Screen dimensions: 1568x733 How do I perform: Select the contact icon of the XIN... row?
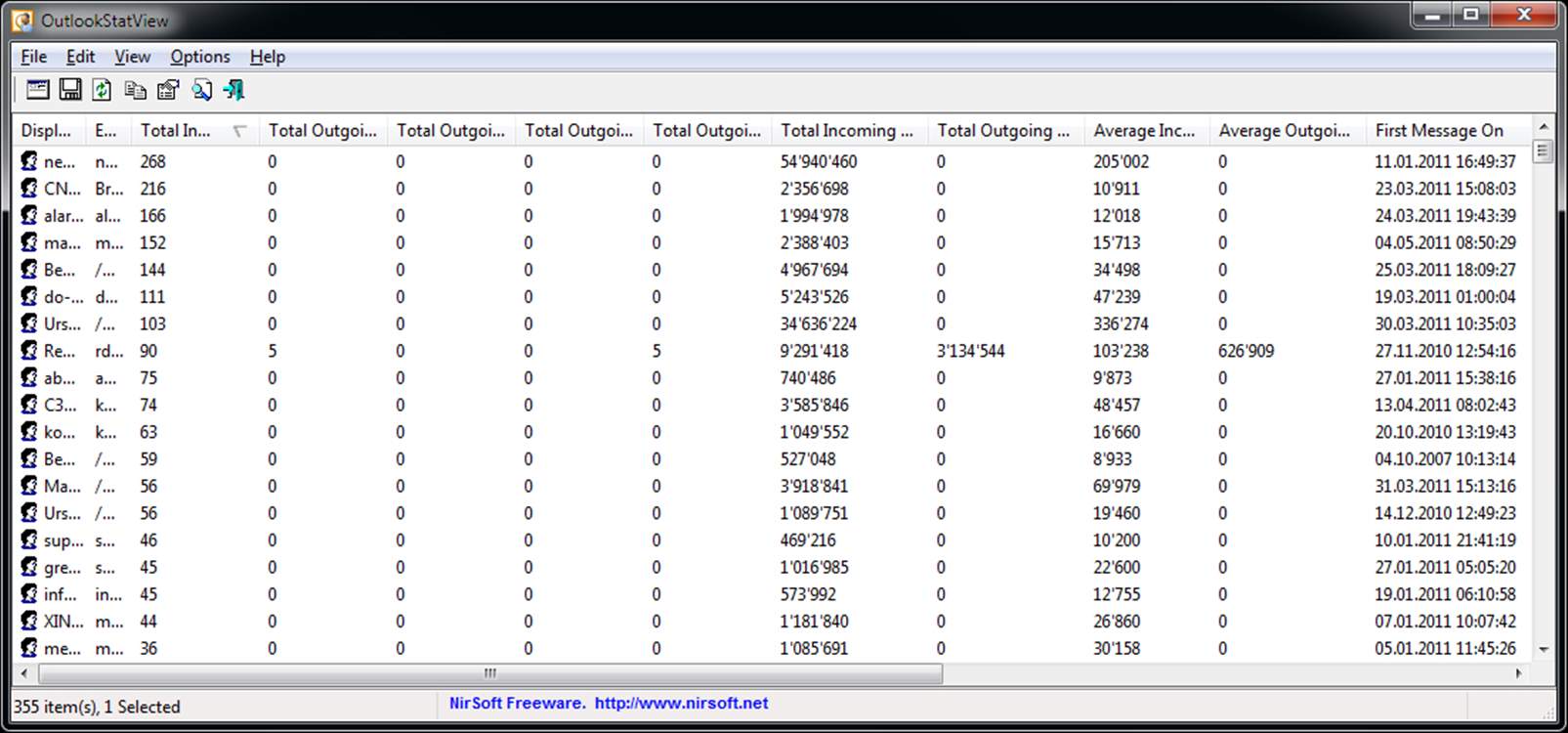[29, 621]
